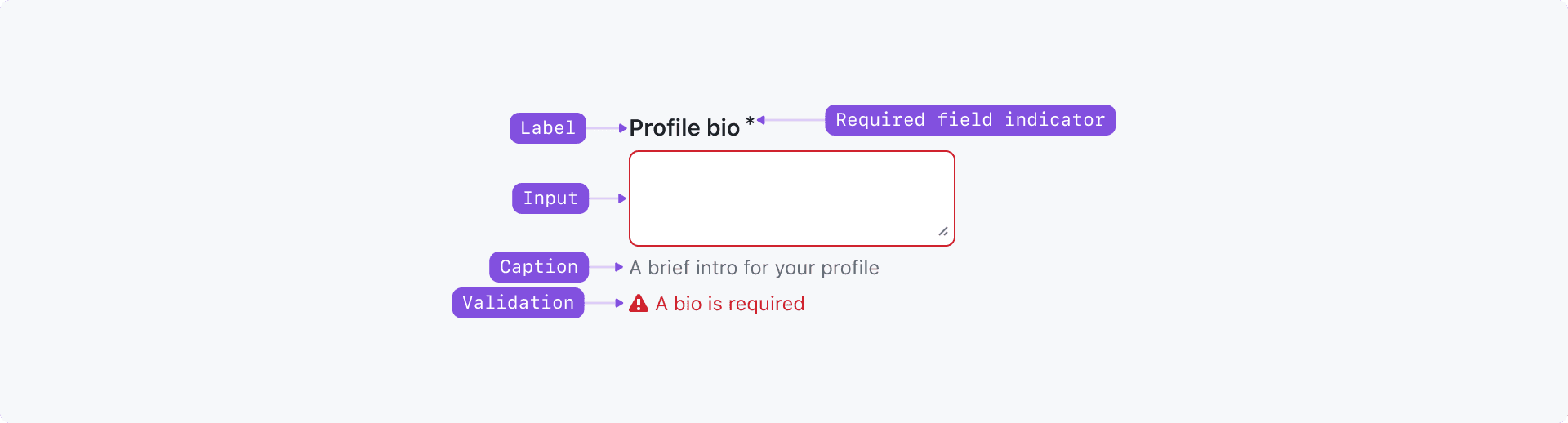Click the arrowhead next to Label tag
The width and height of the screenshot is (1568, 423).
(x=623, y=128)
